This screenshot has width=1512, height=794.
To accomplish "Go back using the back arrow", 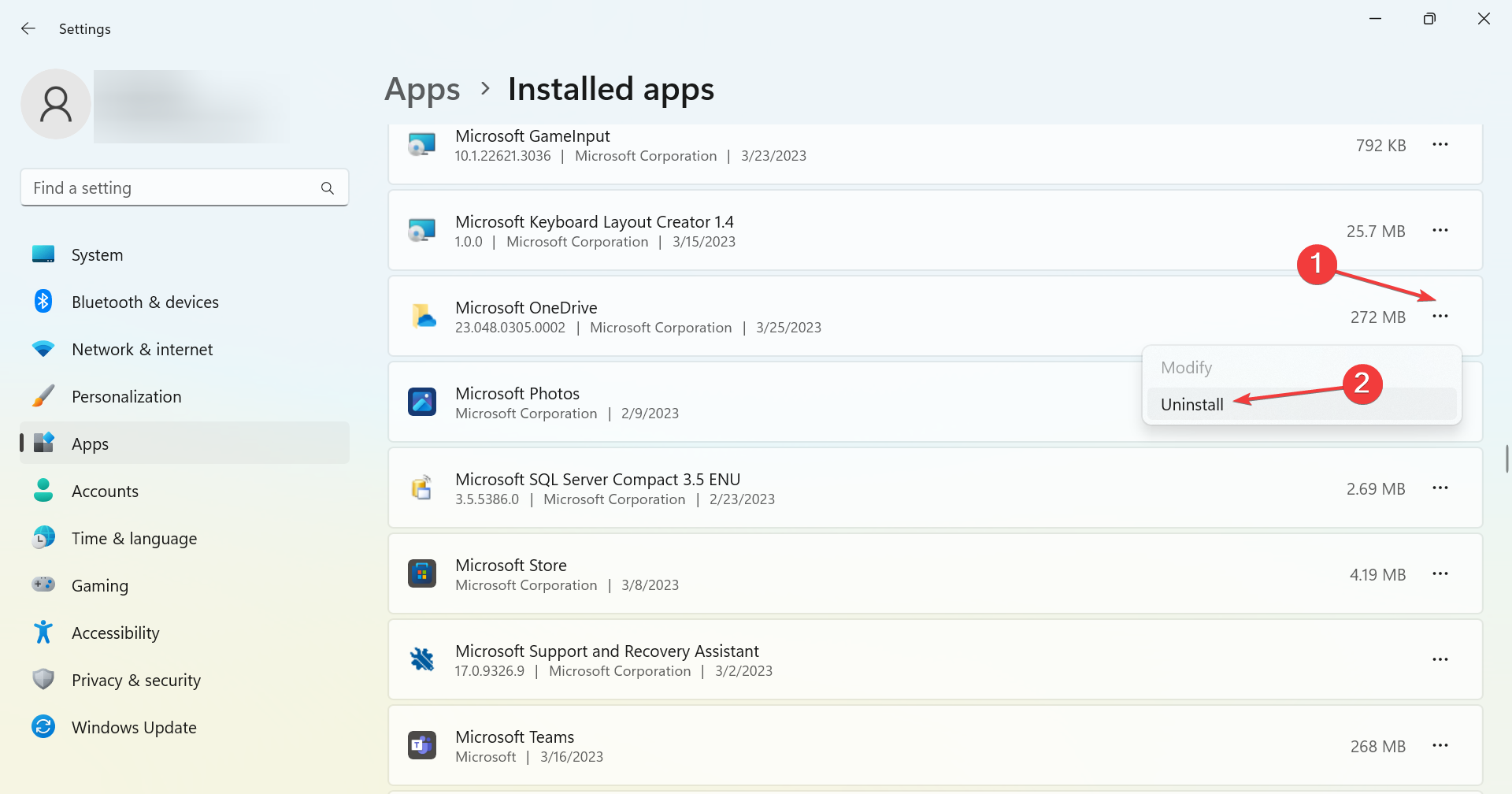I will click(28, 28).
